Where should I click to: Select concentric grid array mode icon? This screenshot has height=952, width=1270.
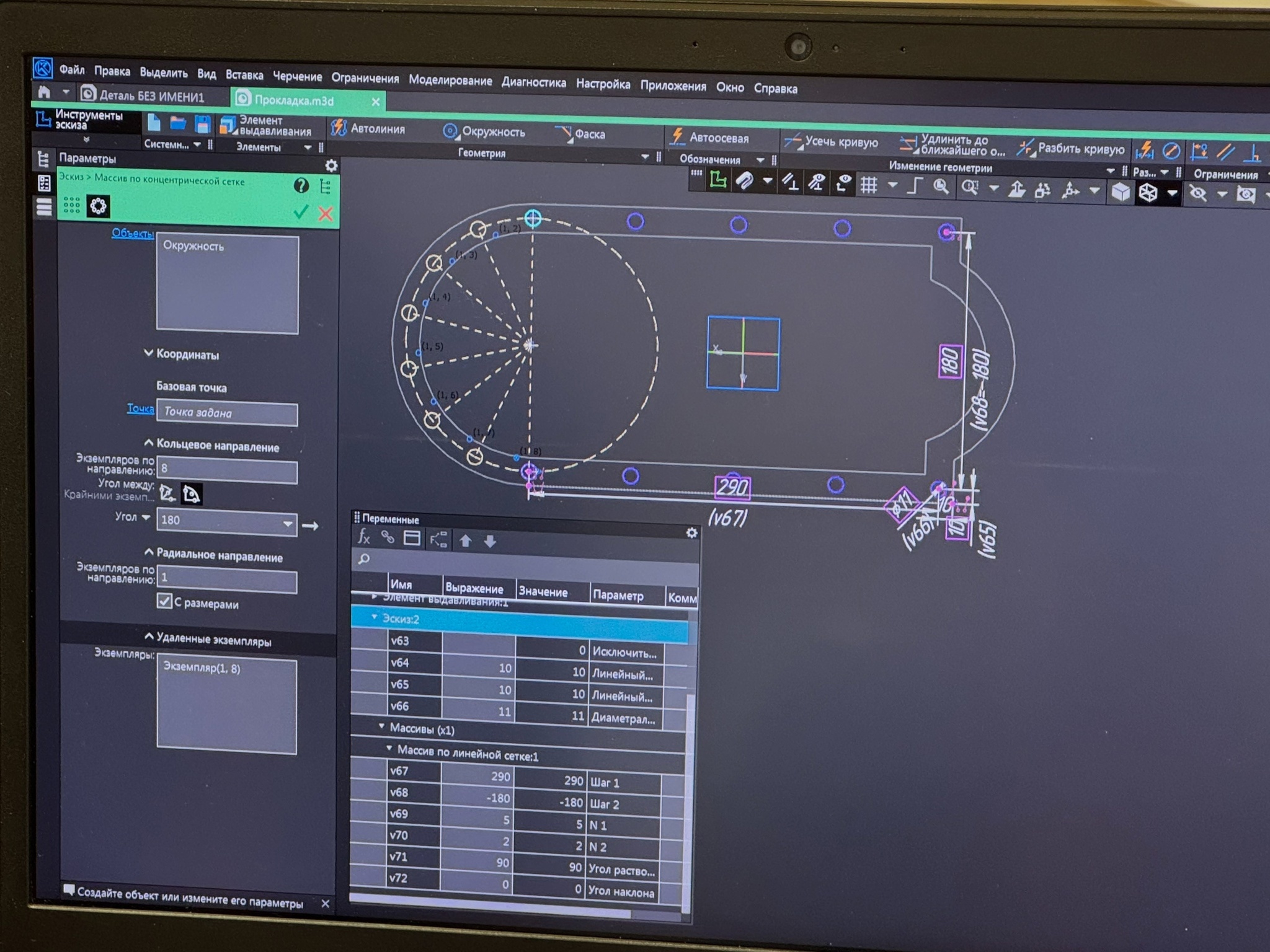[98, 206]
